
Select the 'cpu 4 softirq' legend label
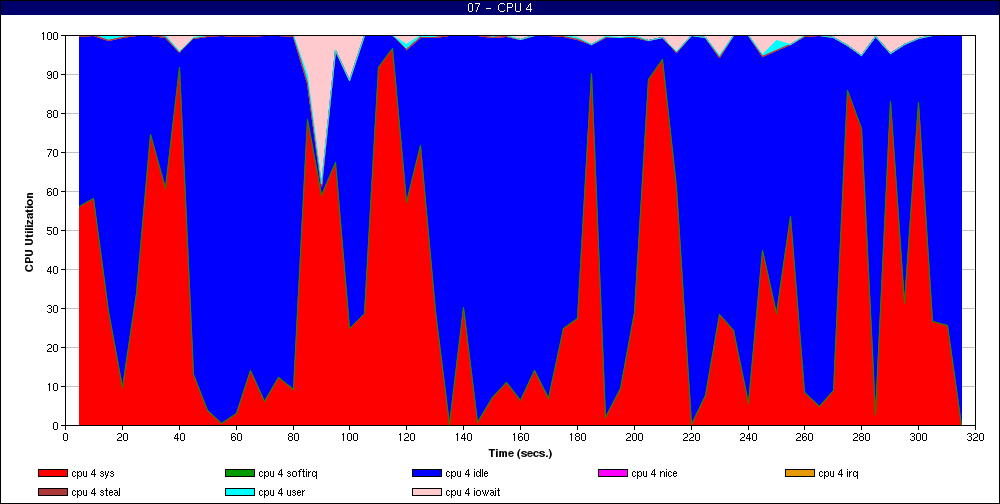[x=286, y=473]
